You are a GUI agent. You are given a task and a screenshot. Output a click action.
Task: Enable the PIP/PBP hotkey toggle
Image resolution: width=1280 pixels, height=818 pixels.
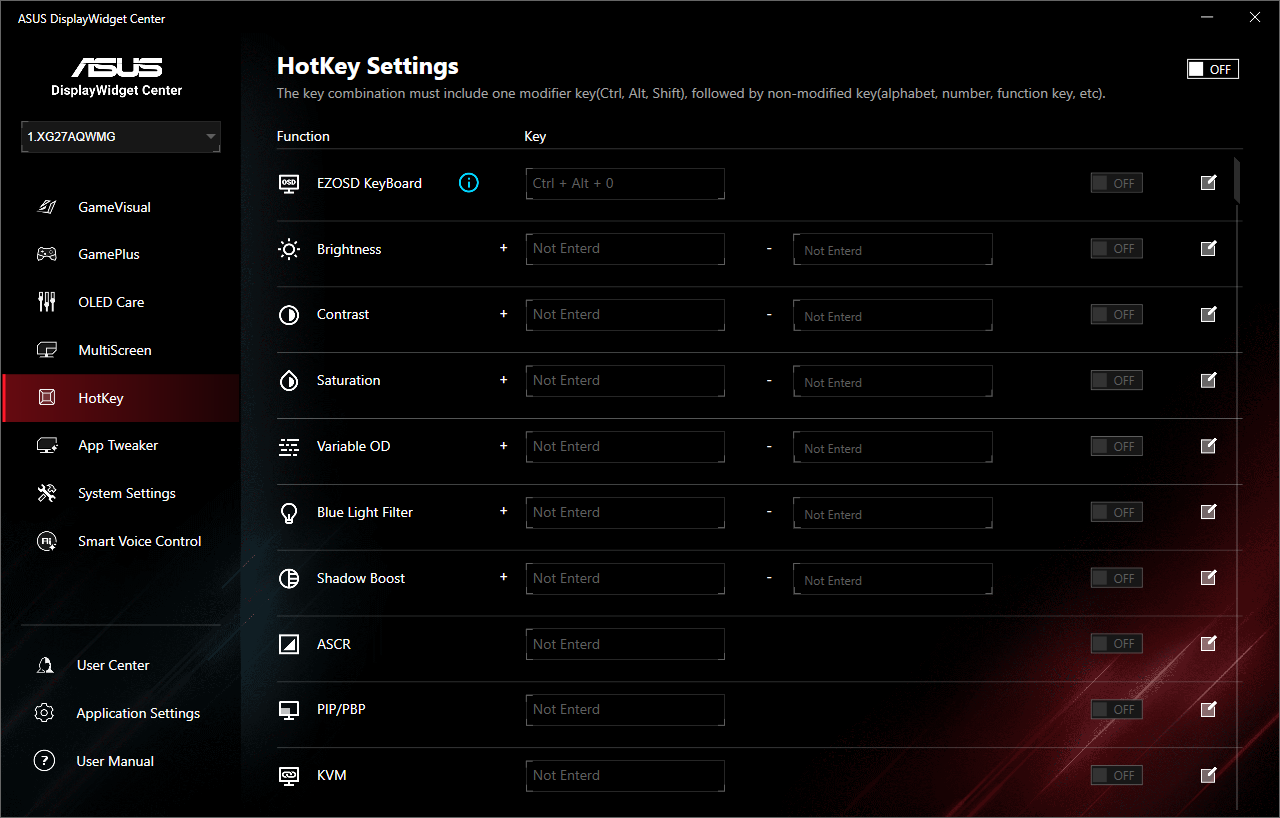(1116, 709)
